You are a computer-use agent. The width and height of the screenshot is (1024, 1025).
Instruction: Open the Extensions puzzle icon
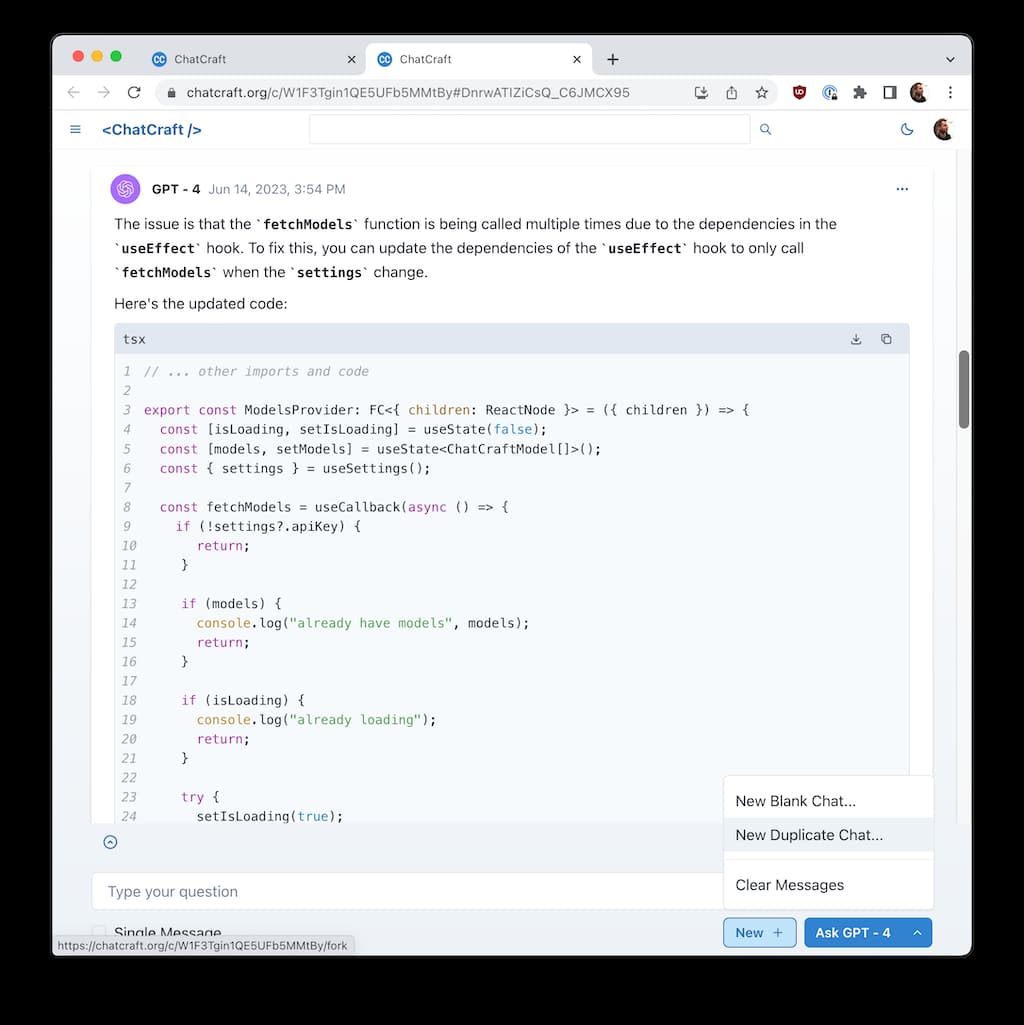(x=859, y=92)
